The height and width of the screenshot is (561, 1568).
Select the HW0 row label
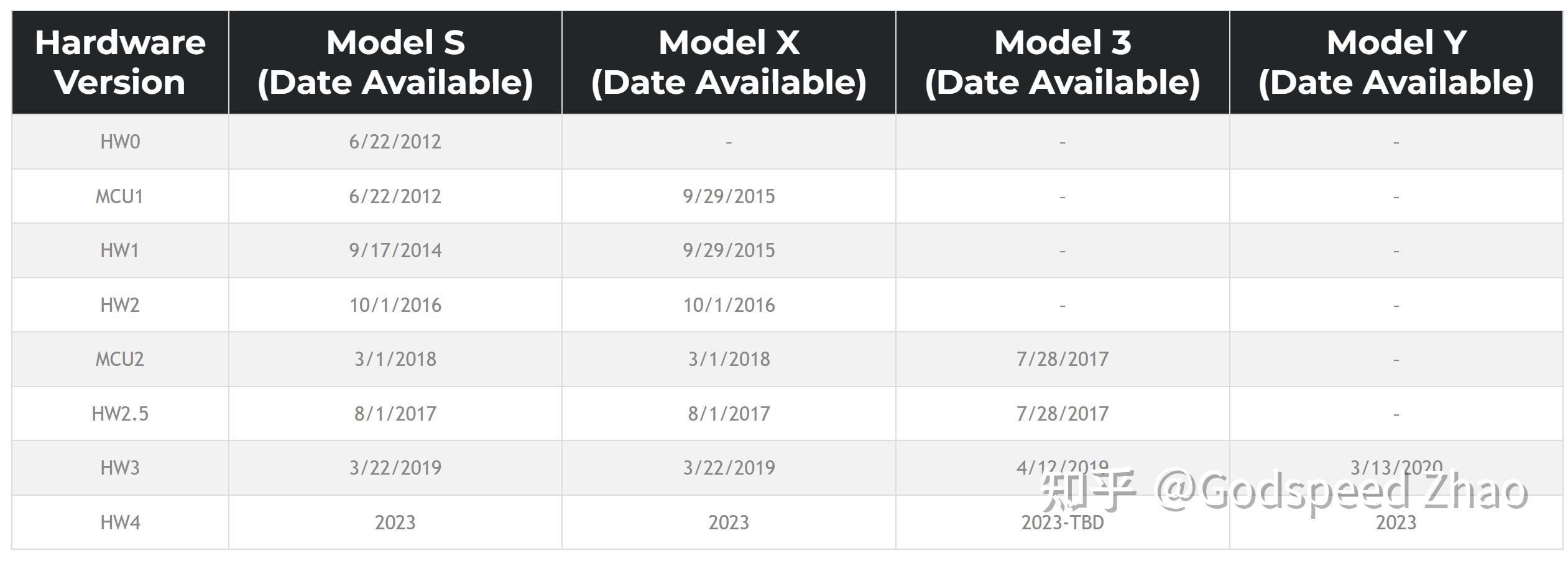coord(120,142)
